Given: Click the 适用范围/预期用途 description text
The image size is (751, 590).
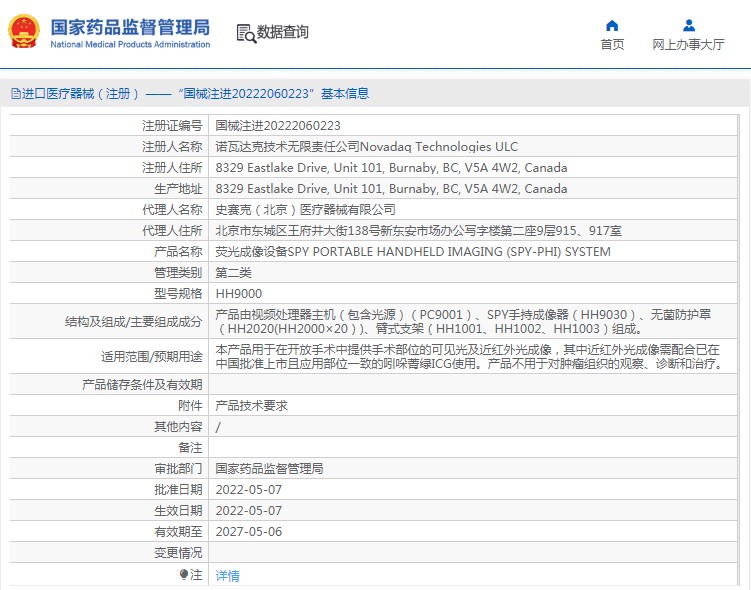Looking at the screenshot, I should pos(470,356).
